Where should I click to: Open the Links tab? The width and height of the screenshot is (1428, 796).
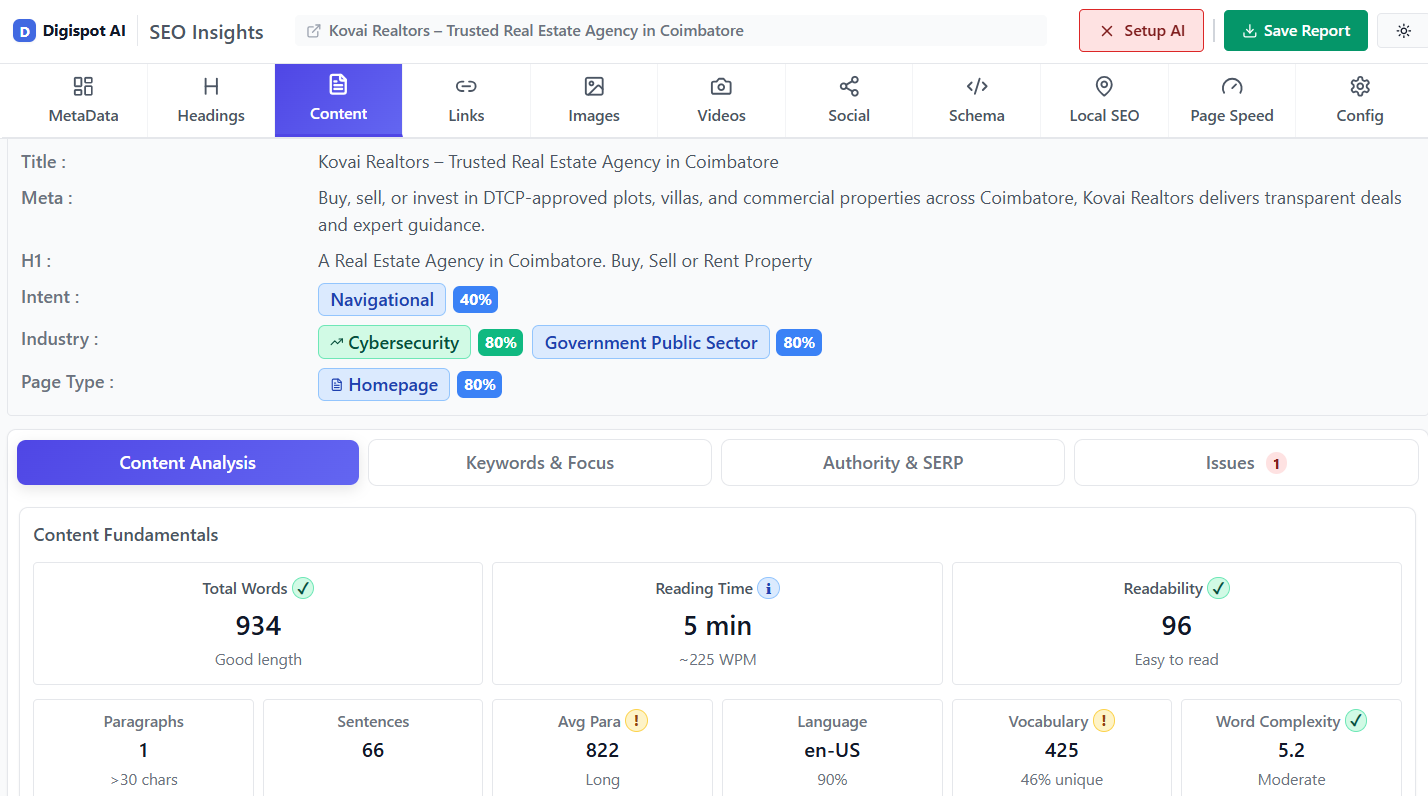click(x=466, y=100)
